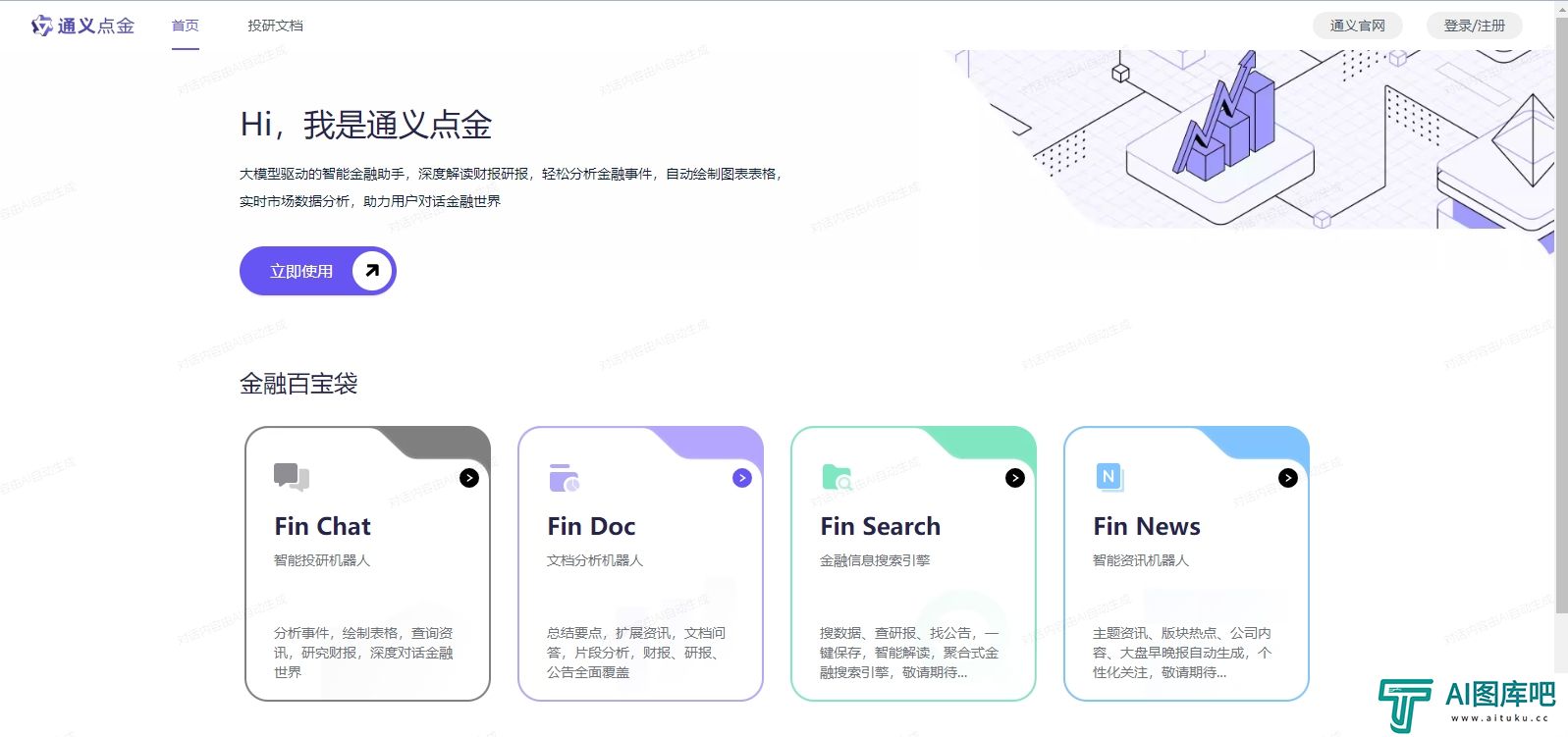Click the arrow circle on the Fin Search card
The height and width of the screenshot is (737, 1568).
click(1015, 478)
